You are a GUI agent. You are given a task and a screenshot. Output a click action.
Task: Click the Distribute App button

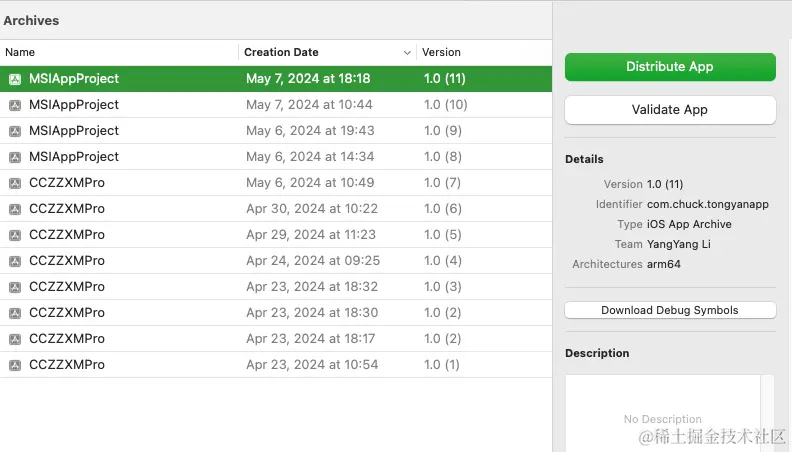coord(670,67)
